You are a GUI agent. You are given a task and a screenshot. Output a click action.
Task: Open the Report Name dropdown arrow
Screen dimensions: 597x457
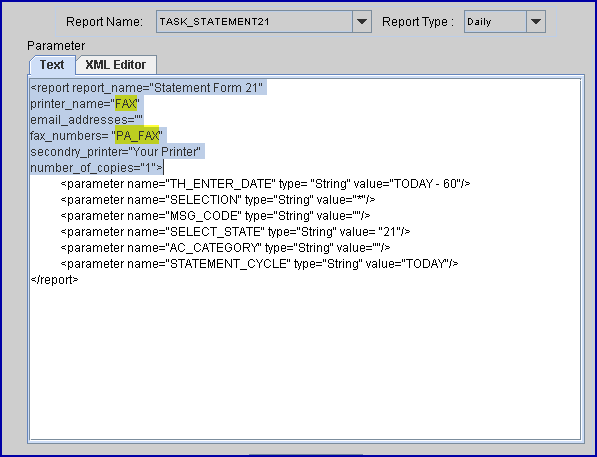362,22
